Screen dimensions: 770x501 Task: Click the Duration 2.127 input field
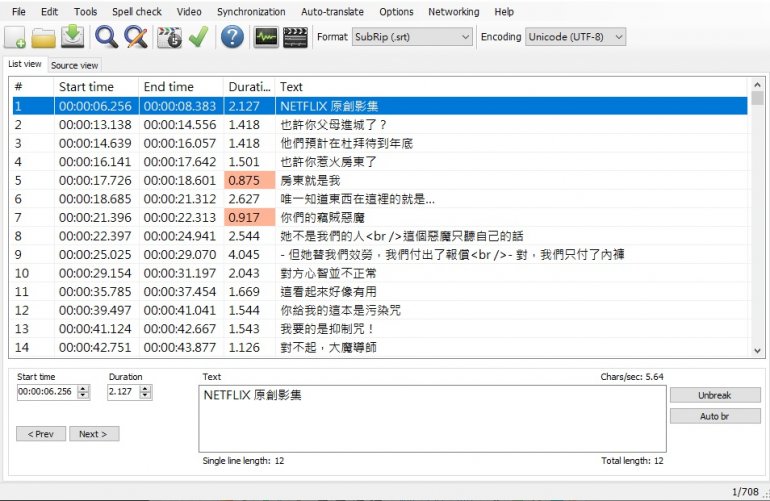coord(123,392)
